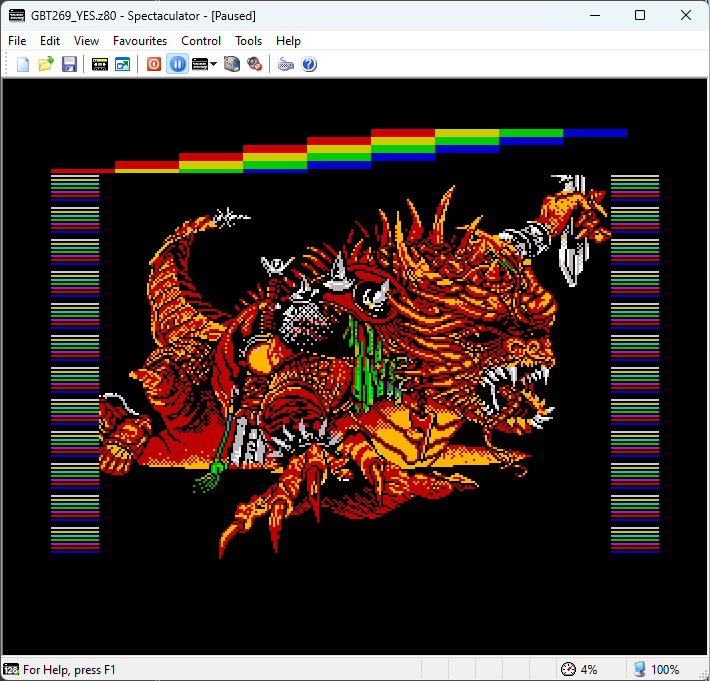Open the Favourites menu
The width and height of the screenshot is (710, 681).
pyautogui.click(x=140, y=41)
